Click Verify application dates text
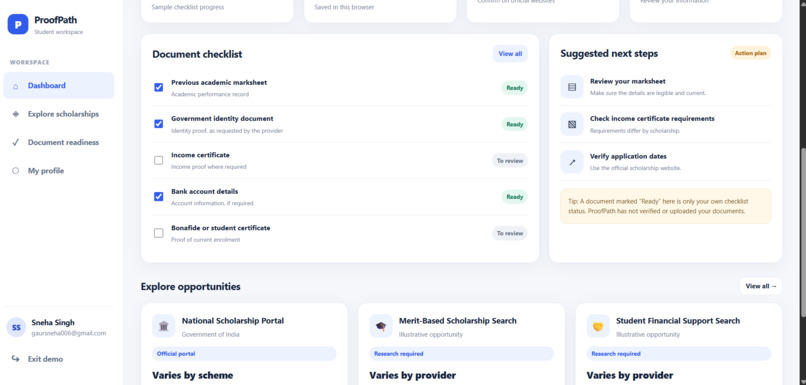 [x=628, y=156]
